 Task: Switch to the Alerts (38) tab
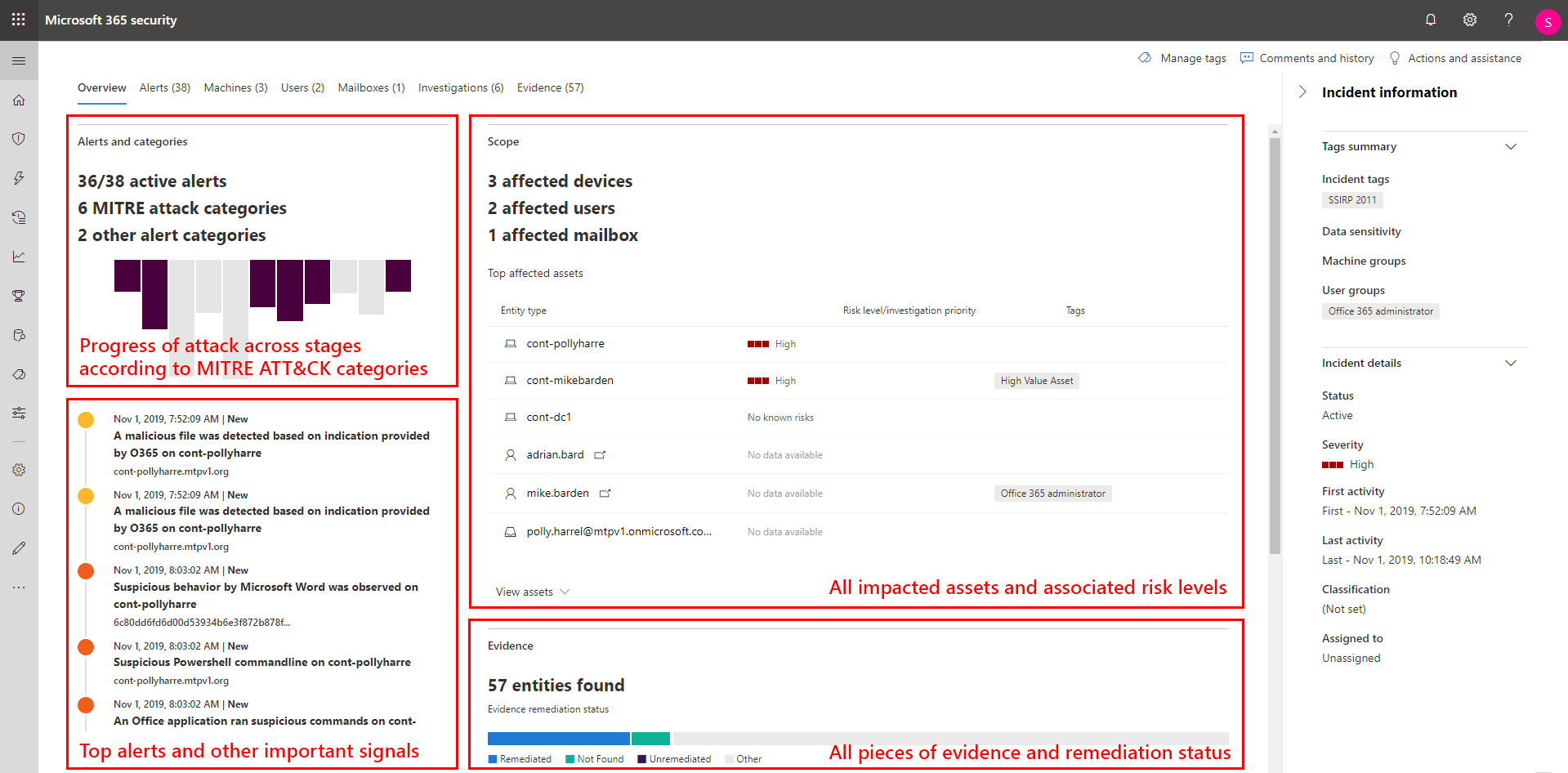click(163, 87)
